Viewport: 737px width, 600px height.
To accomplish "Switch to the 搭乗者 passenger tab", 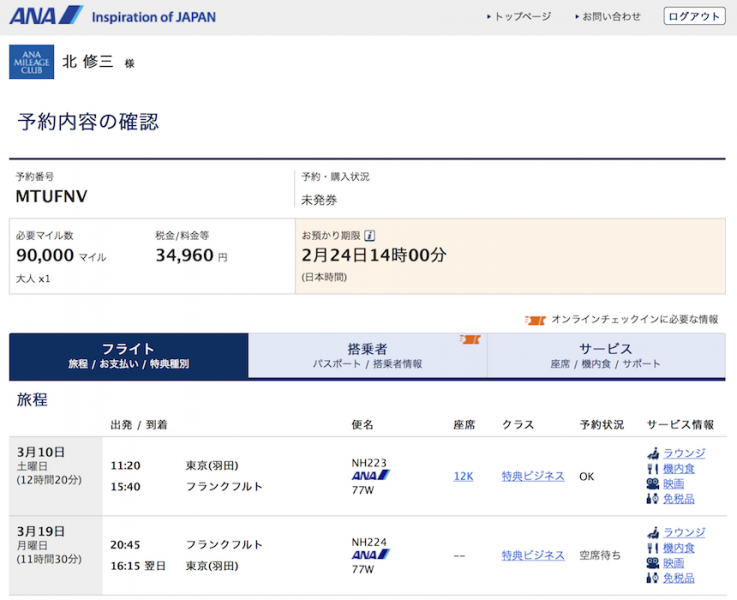I will point(368,356).
